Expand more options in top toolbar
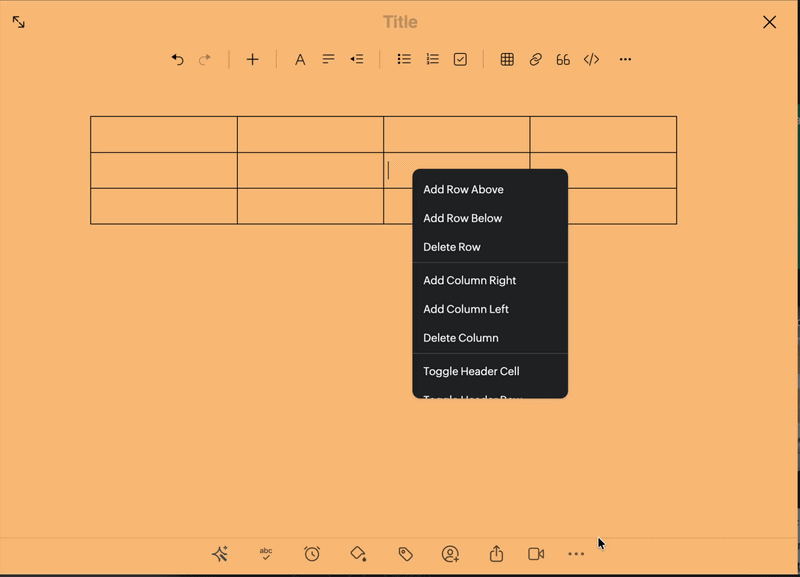Image resolution: width=800 pixels, height=577 pixels. [625, 60]
